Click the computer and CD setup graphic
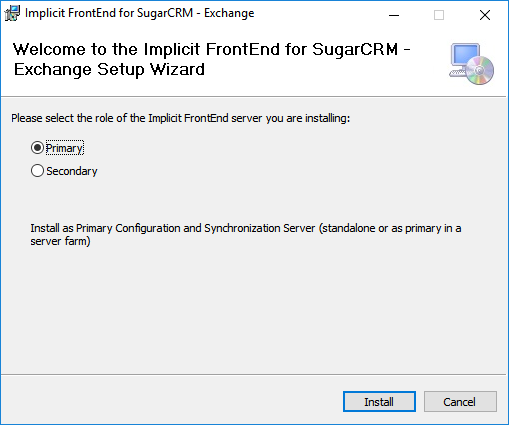The height and width of the screenshot is (425, 509). click(471, 64)
